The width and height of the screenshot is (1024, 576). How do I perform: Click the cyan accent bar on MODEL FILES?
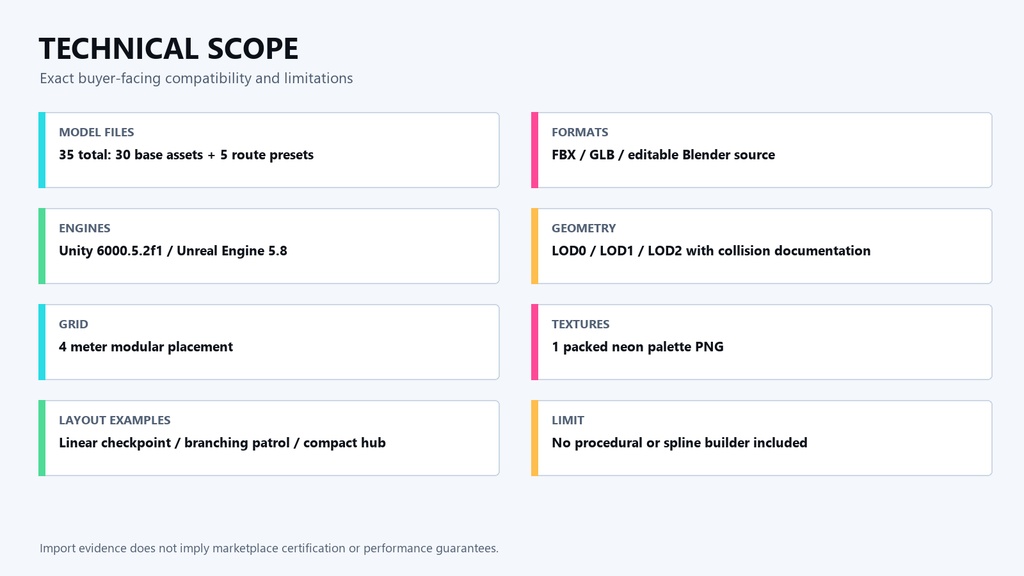[x=42, y=150]
